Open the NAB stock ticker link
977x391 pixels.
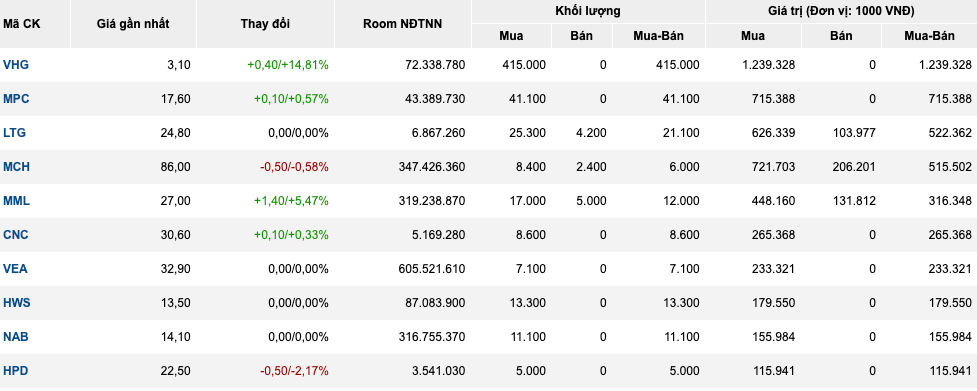tap(16, 337)
